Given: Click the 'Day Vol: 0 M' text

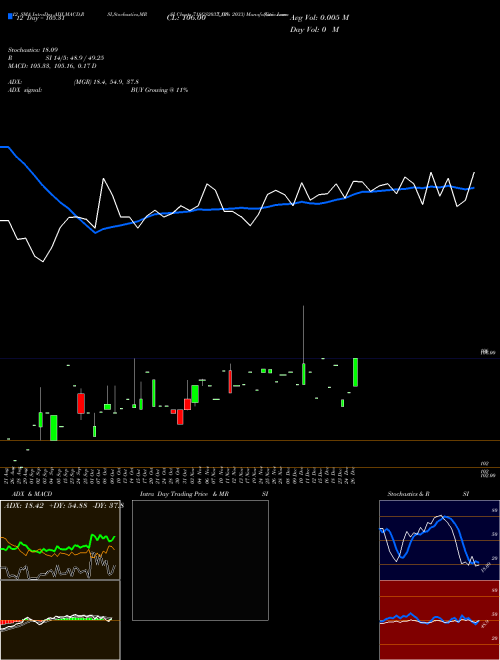Looking at the screenshot, I should coord(314,30).
